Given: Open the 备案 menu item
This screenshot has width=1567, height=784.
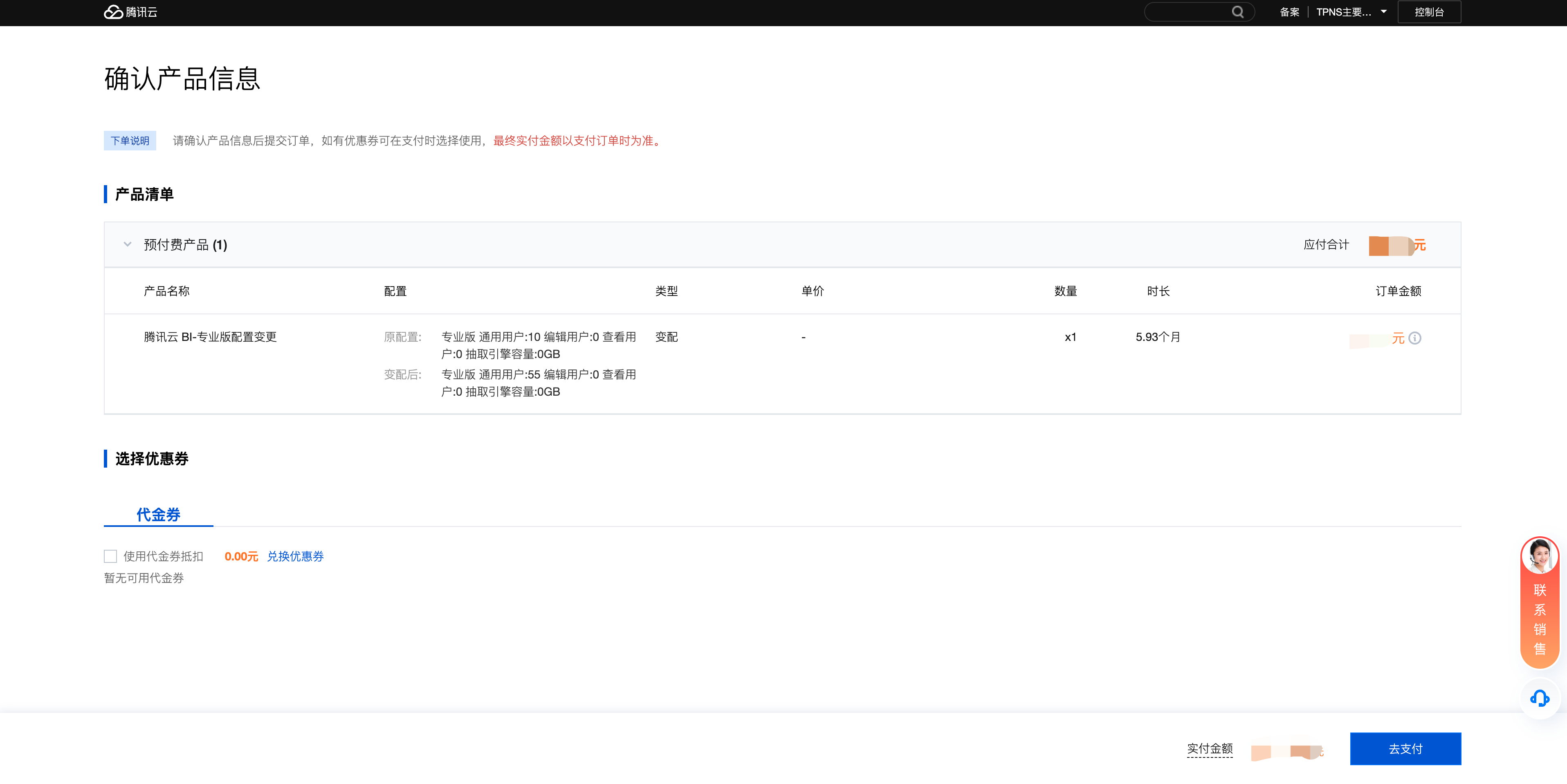Looking at the screenshot, I should tap(1289, 12).
